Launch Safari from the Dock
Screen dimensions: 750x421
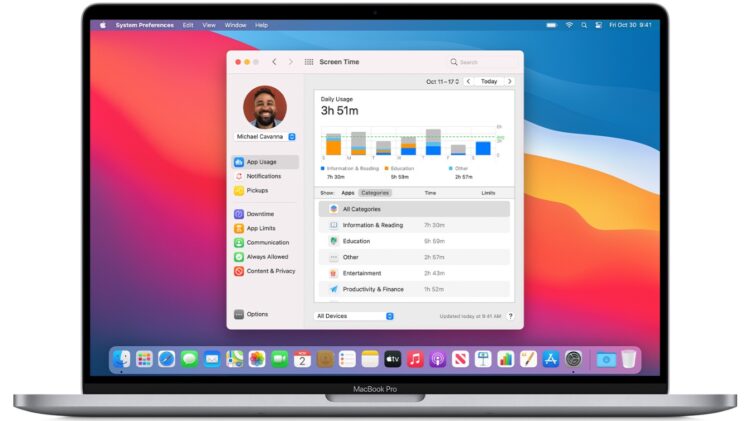coord(167,359)
